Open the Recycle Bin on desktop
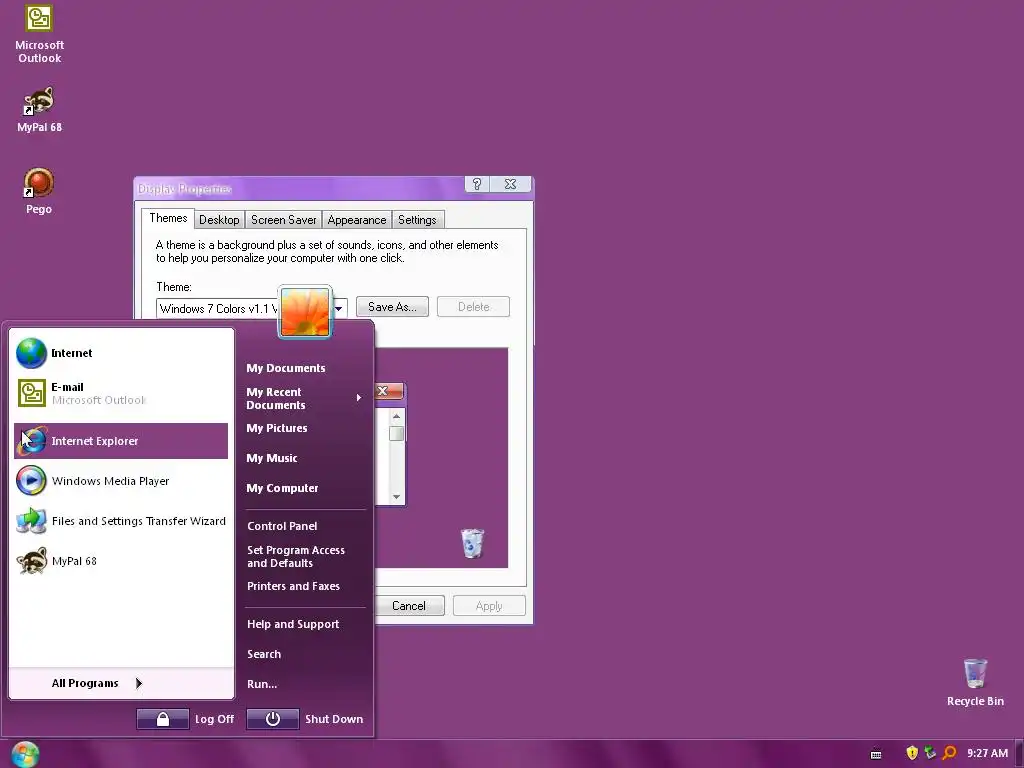Screen dimensions: 1024x768 [x=975, y=682]
